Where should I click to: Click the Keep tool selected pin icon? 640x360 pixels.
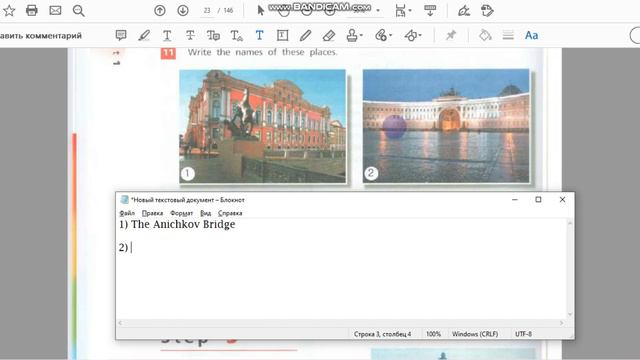pos(451,36)
